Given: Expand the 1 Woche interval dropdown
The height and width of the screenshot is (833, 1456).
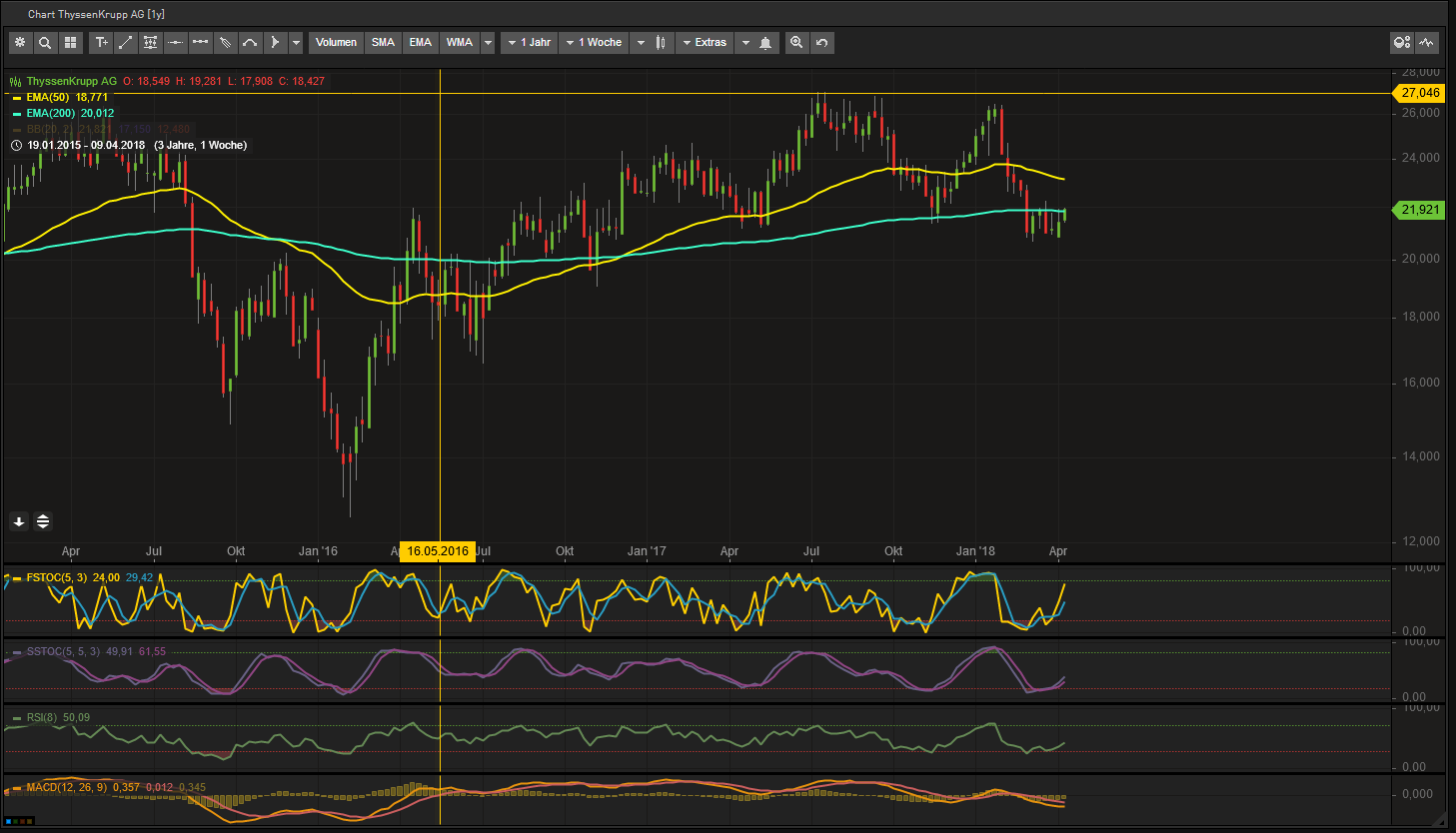Looking at the screenshot, I should [x=594, y=42].
